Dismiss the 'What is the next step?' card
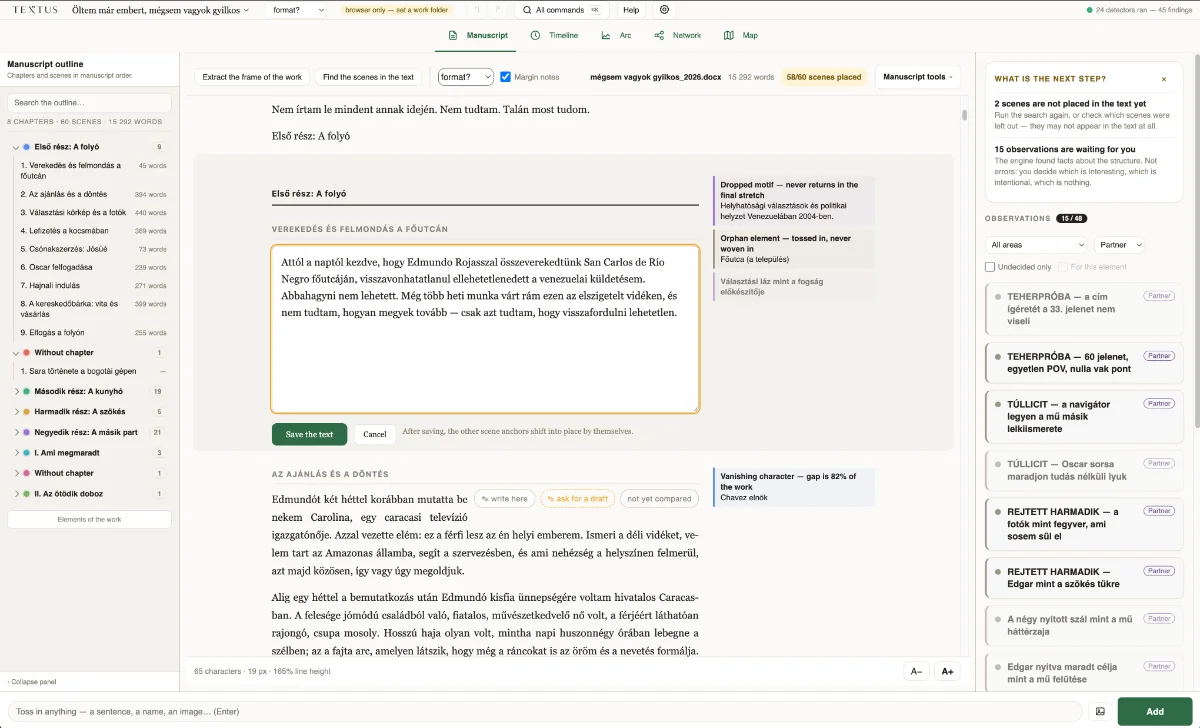This screenshot has height=728, width=1200. tap(1164, 78)
